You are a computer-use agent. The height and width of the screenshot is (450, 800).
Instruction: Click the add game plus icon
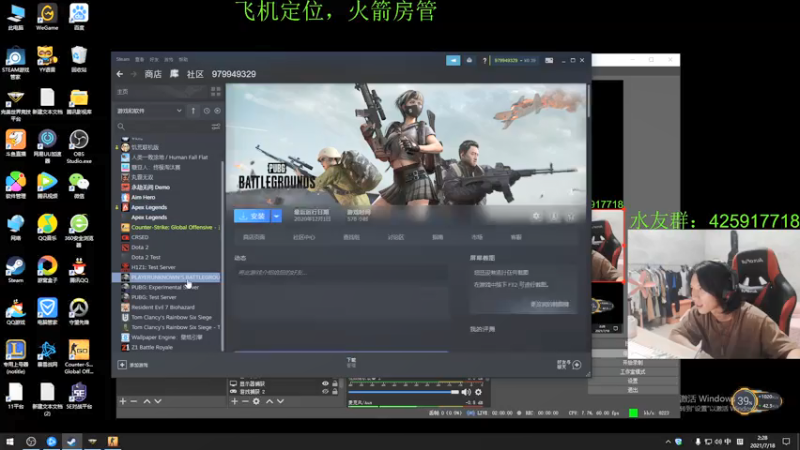(122, 365)
